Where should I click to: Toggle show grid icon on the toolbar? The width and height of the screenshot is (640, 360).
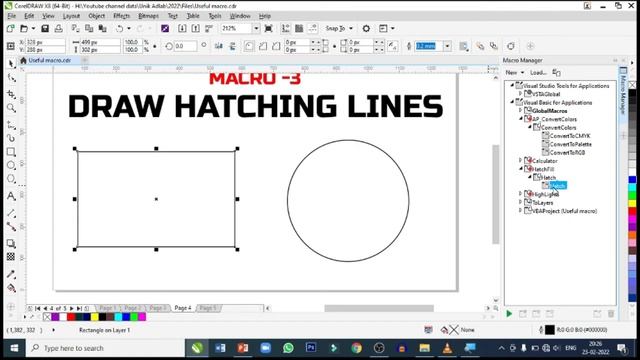(299, 28)
